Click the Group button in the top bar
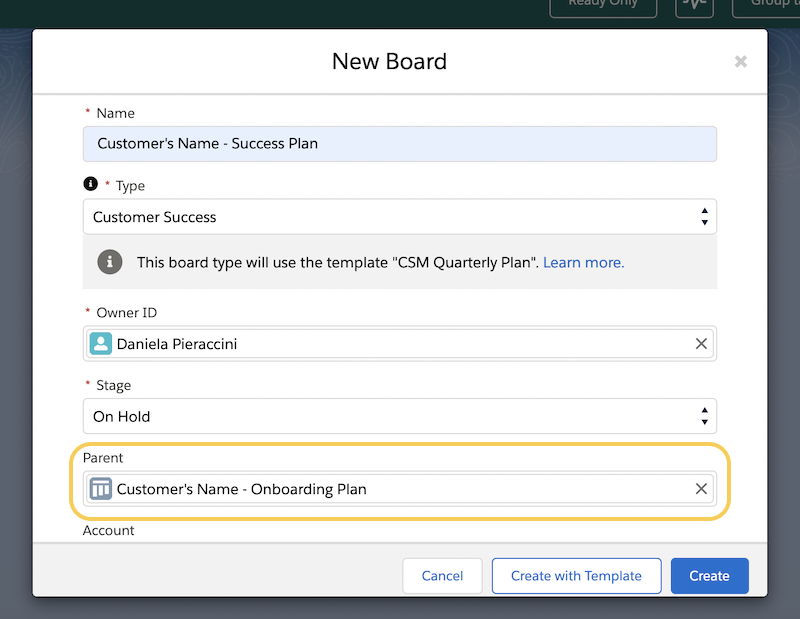 [770, 6]
